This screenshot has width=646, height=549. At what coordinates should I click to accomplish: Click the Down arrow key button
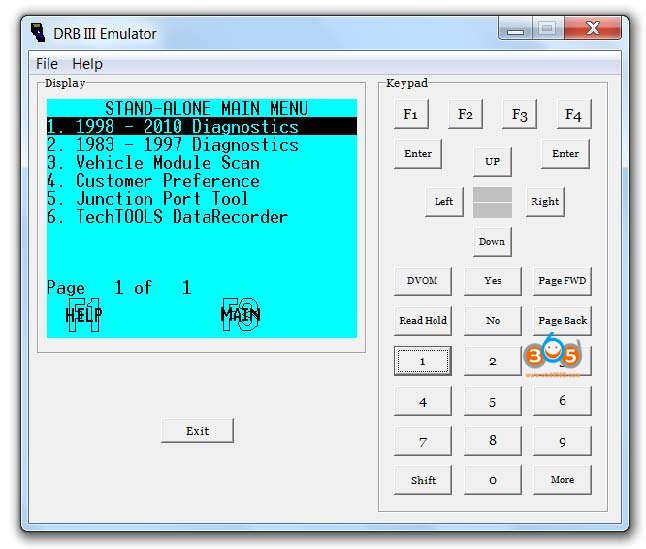(492, 241)
